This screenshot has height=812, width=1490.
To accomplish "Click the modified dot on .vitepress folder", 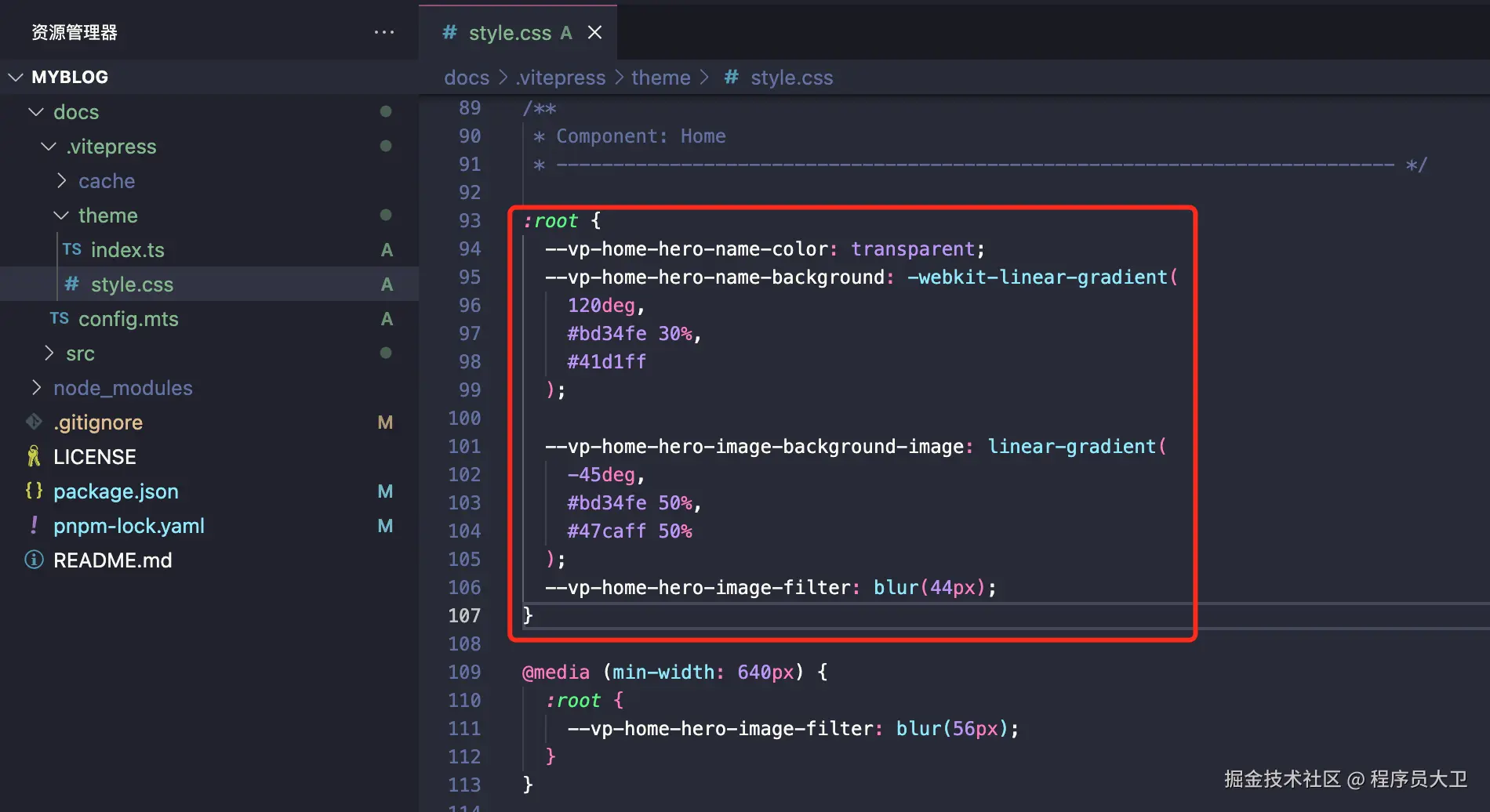I will tap(386, 146).
